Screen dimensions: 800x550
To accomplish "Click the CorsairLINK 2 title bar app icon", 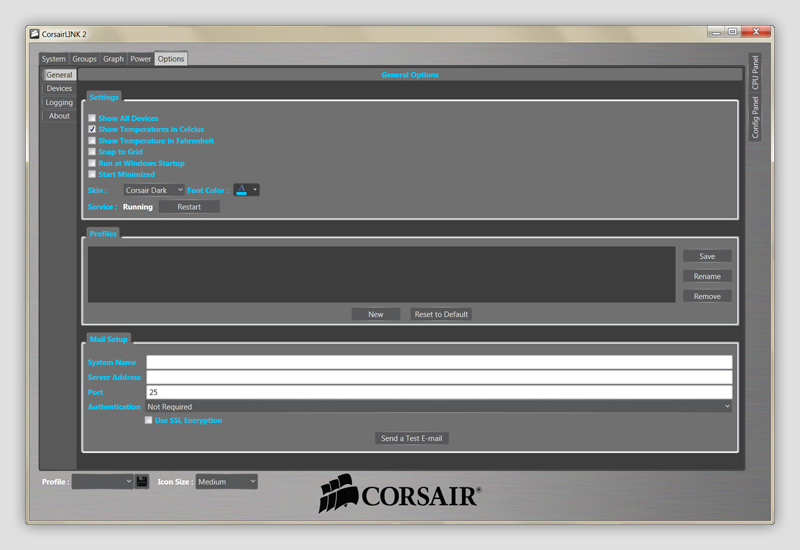I will tap(34, 34).
